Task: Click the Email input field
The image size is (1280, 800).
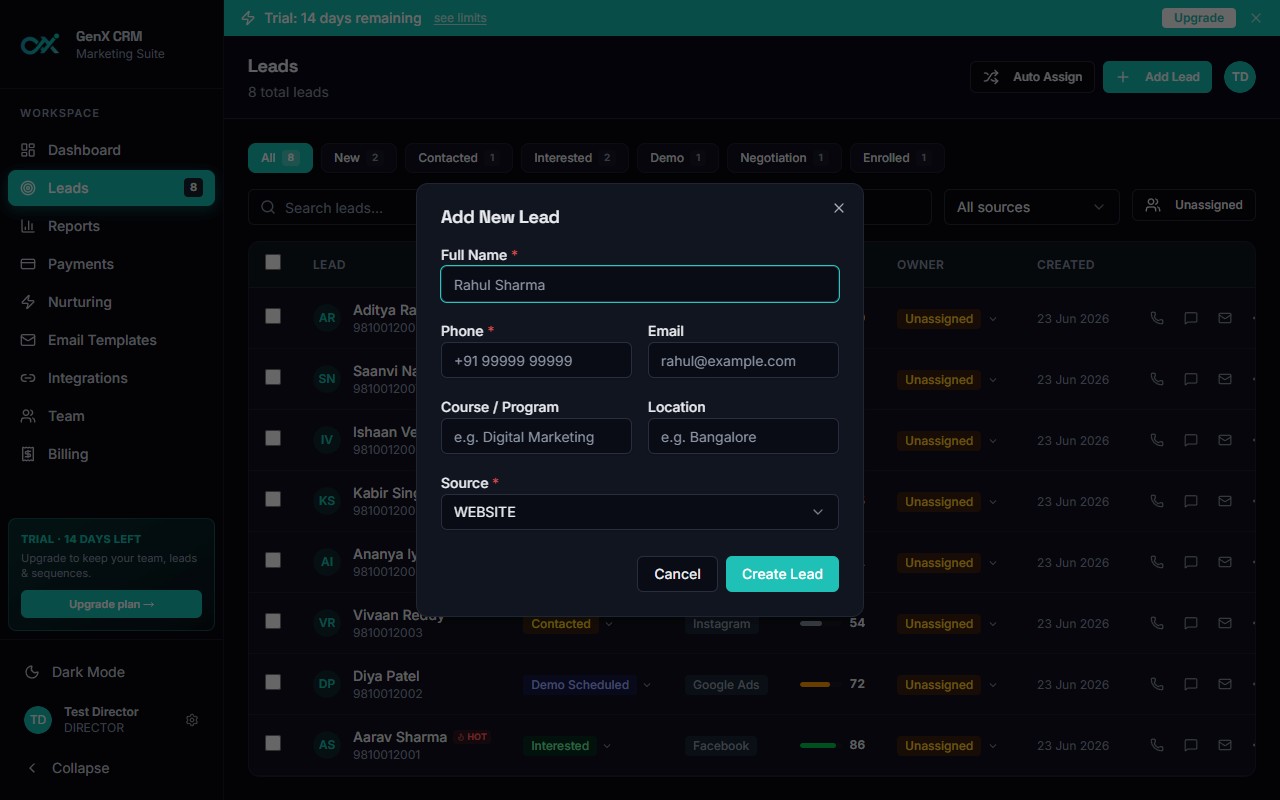Action: [x=743, y=360]
